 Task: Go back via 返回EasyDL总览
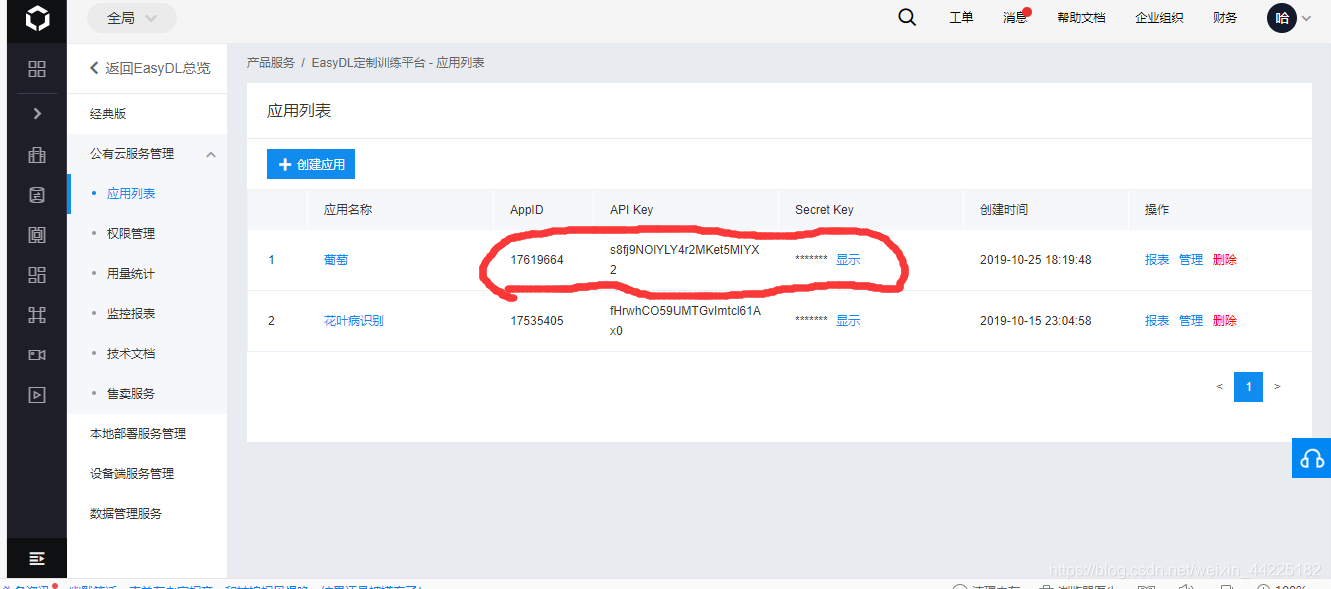pyautogui.click(x=150, y=69)
